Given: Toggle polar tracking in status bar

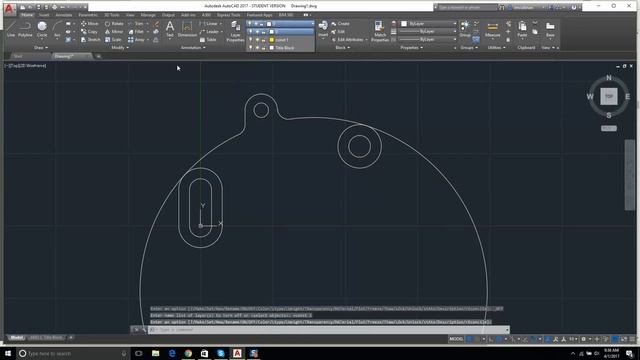Looking at the screenshot, I should click(x=499, y=339).
